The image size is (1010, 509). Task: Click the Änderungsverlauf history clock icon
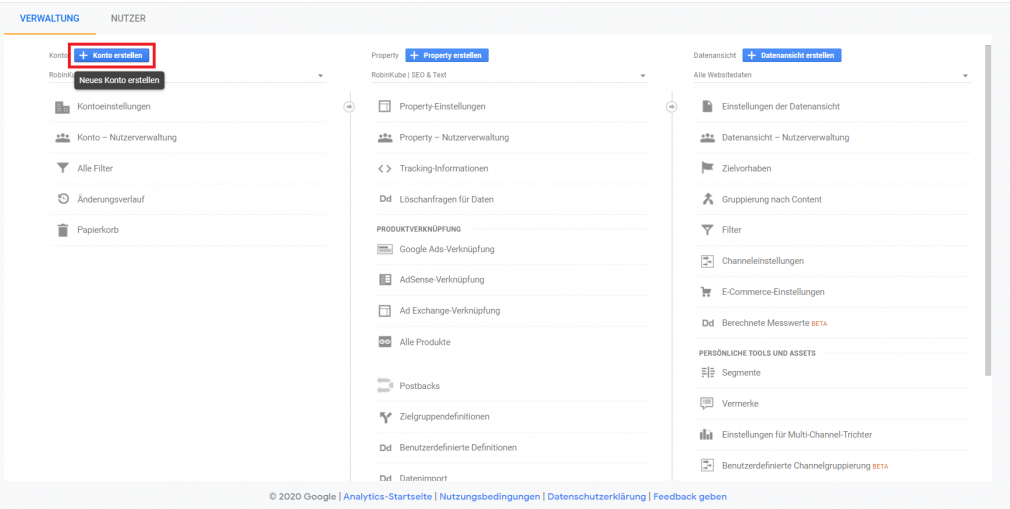point(62,199)
